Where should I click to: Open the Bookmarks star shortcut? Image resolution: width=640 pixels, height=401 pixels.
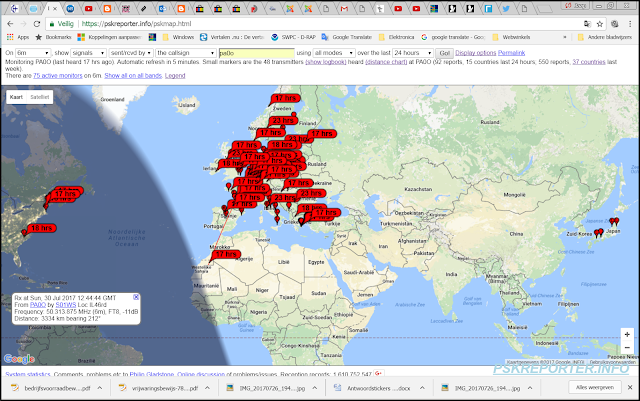click(53, 37)
